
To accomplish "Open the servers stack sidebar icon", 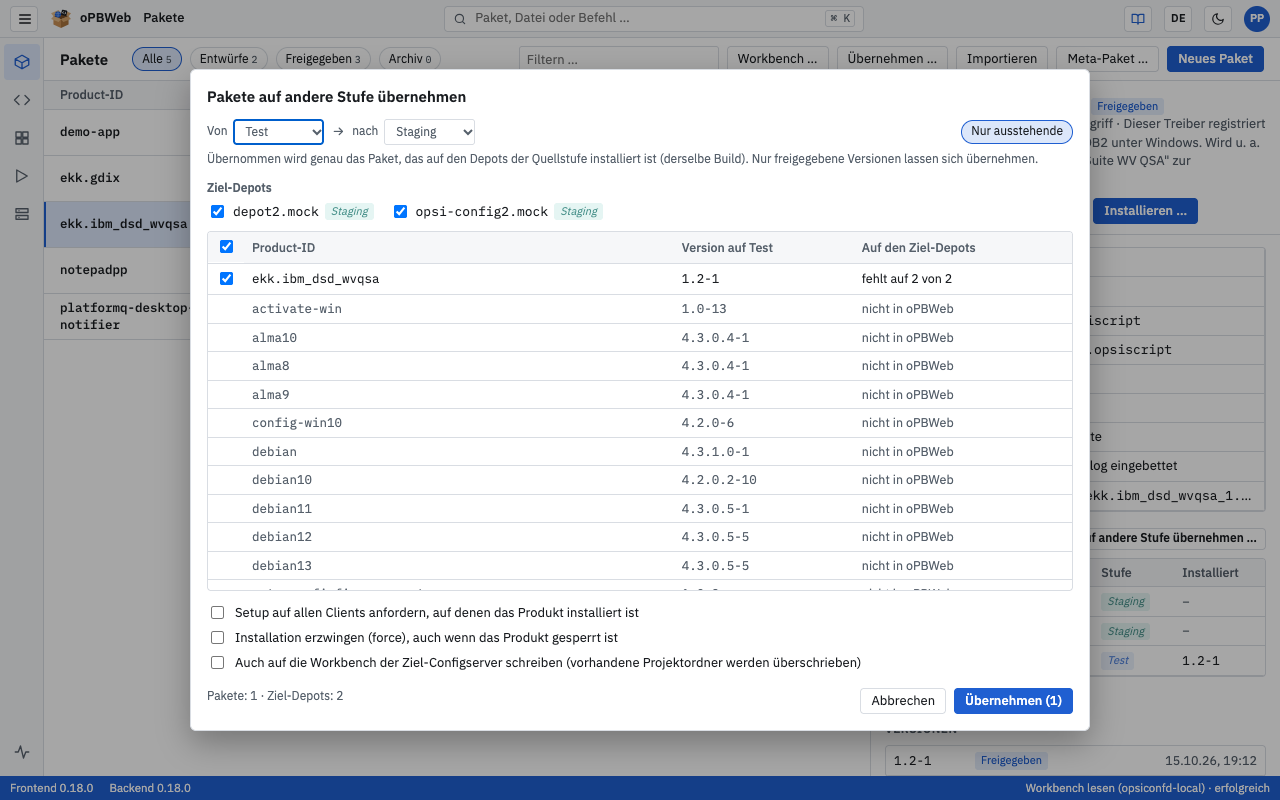I will tap(22, 214).
